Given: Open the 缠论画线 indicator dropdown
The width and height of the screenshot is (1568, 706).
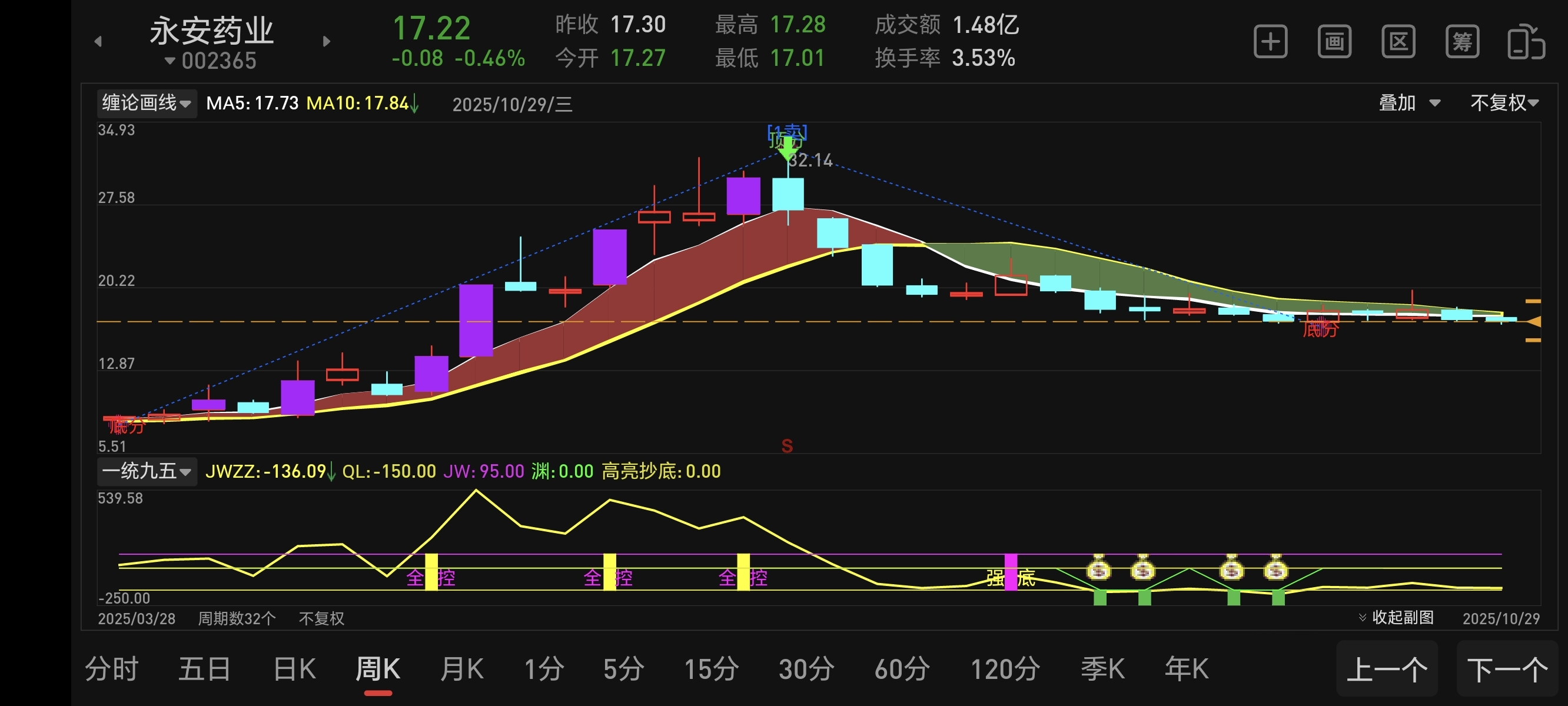Looking at the screenshot, I should tap(147, 103).
